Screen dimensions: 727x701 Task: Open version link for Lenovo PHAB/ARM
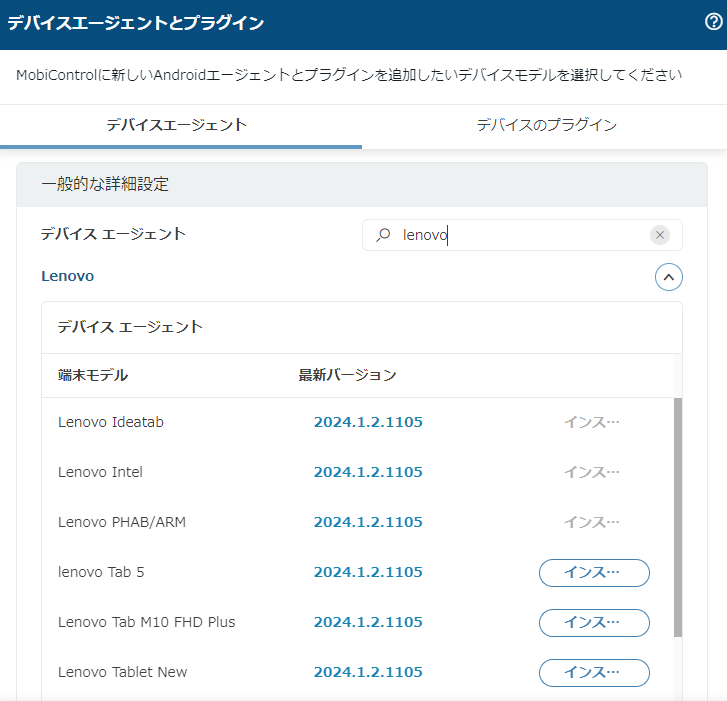(368, 522)
